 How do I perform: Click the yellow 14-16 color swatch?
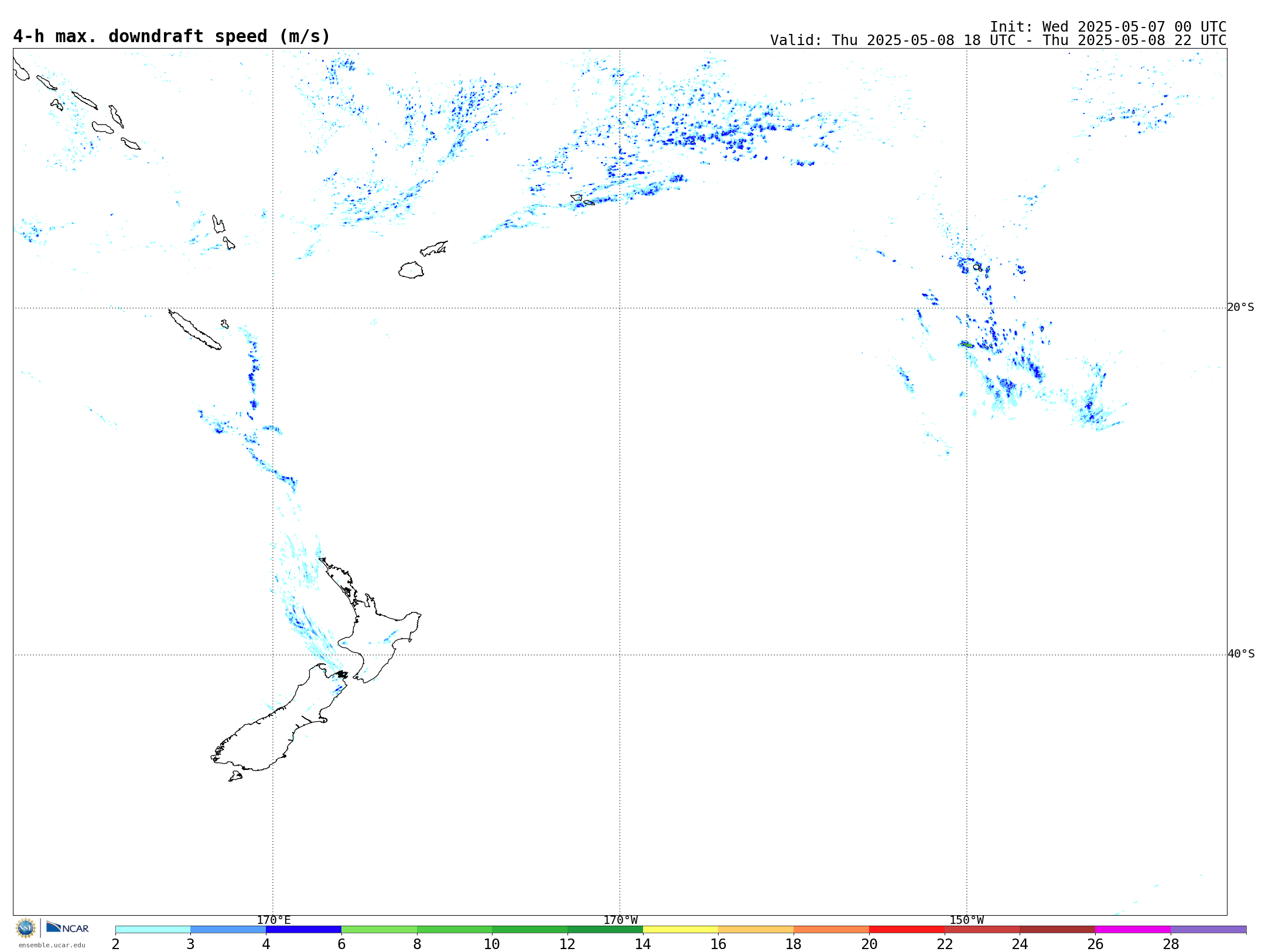coord(681,929)
